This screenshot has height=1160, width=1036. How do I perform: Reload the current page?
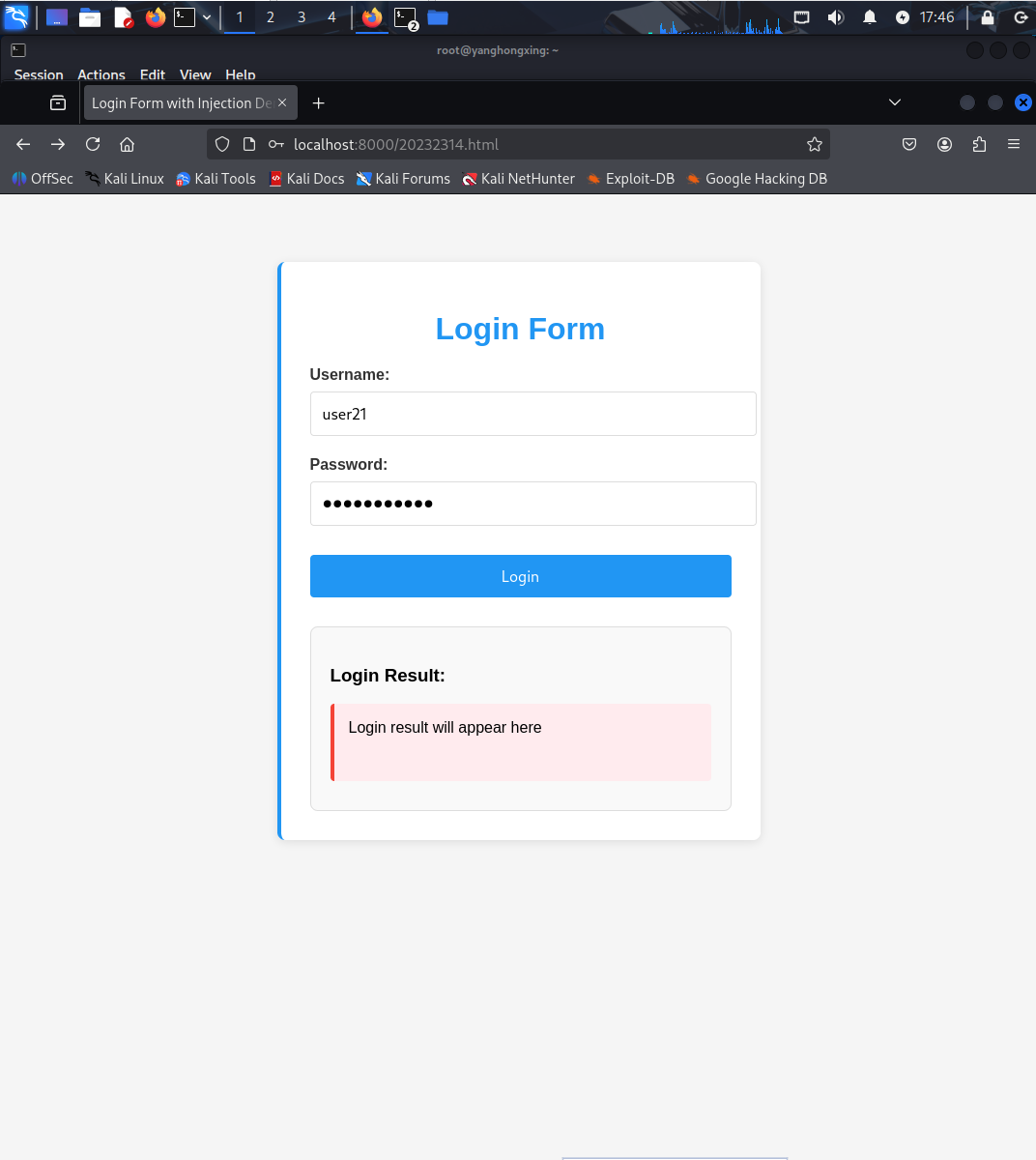(x=93, y=144)
